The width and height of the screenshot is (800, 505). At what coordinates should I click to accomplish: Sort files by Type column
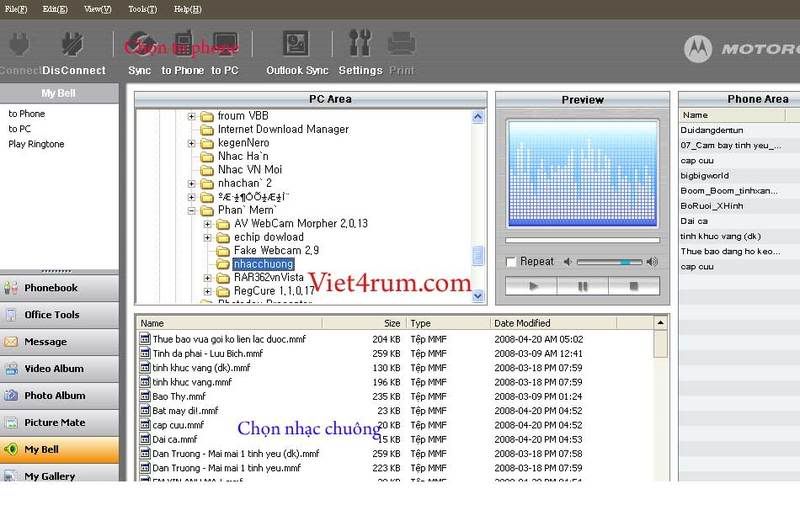(x=448, y=323)
